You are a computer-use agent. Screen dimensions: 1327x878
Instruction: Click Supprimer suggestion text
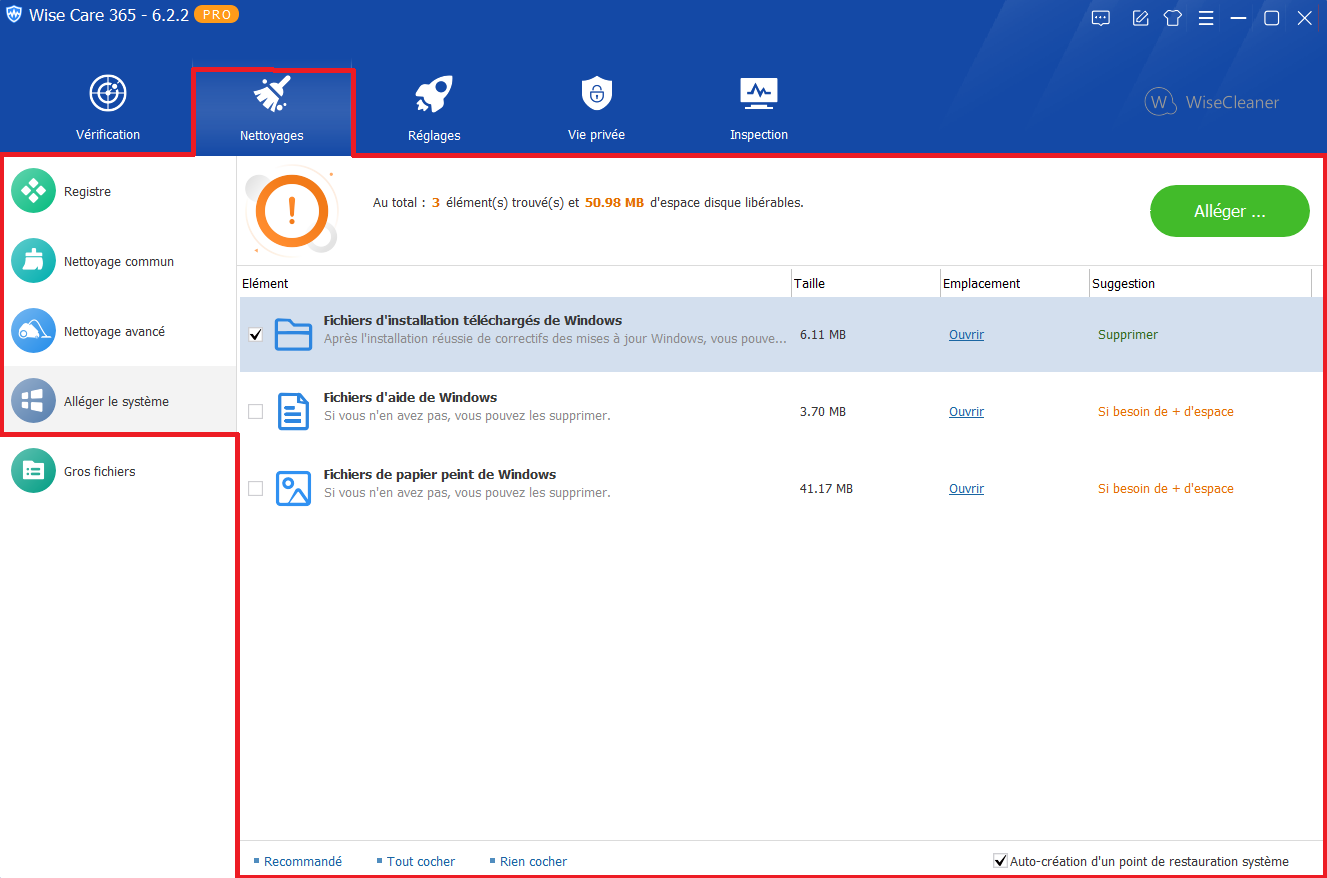pyautogui.click(x=1128, y=335)
